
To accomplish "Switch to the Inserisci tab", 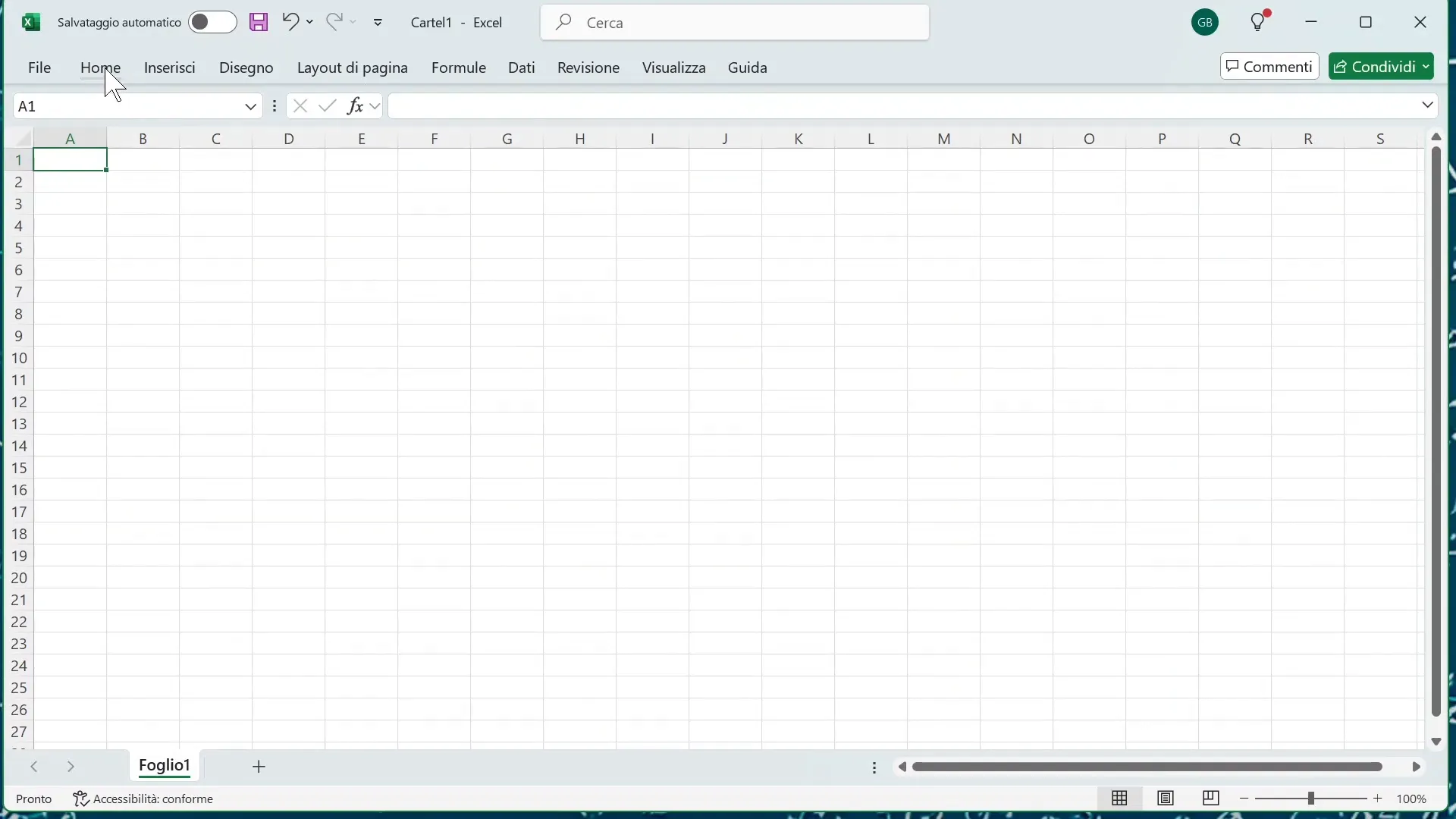I will coord(171,68).
